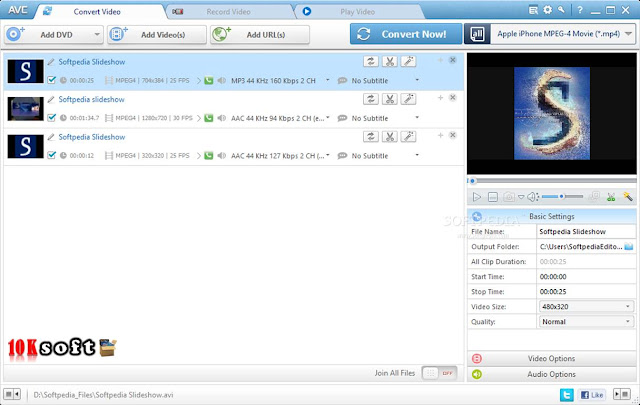Click pencil icon next to Softpedia slideshow second row

51,100
